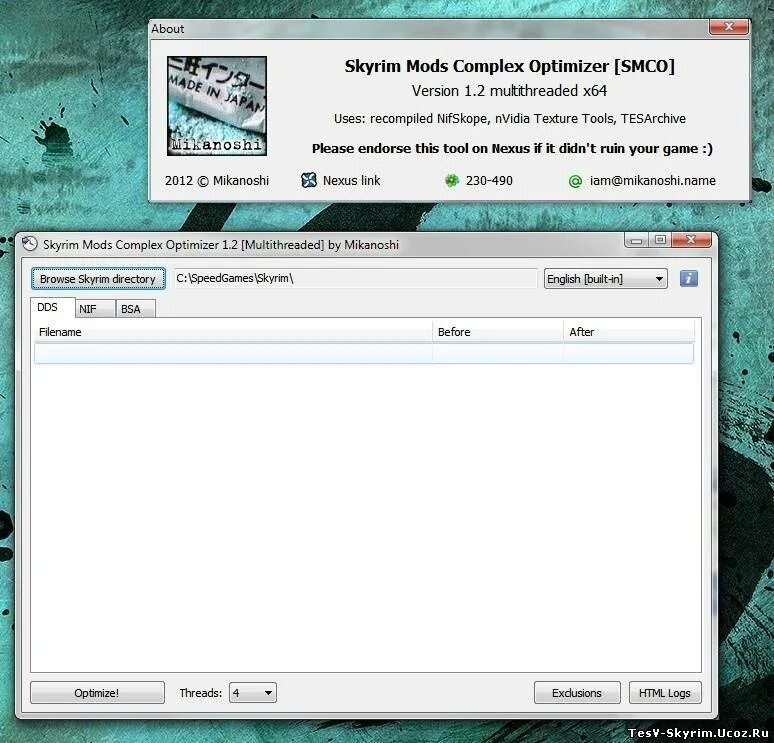The width and height of the screenshot is (774, 743).
Task: Click the Before column header
Action: (498, 332)
